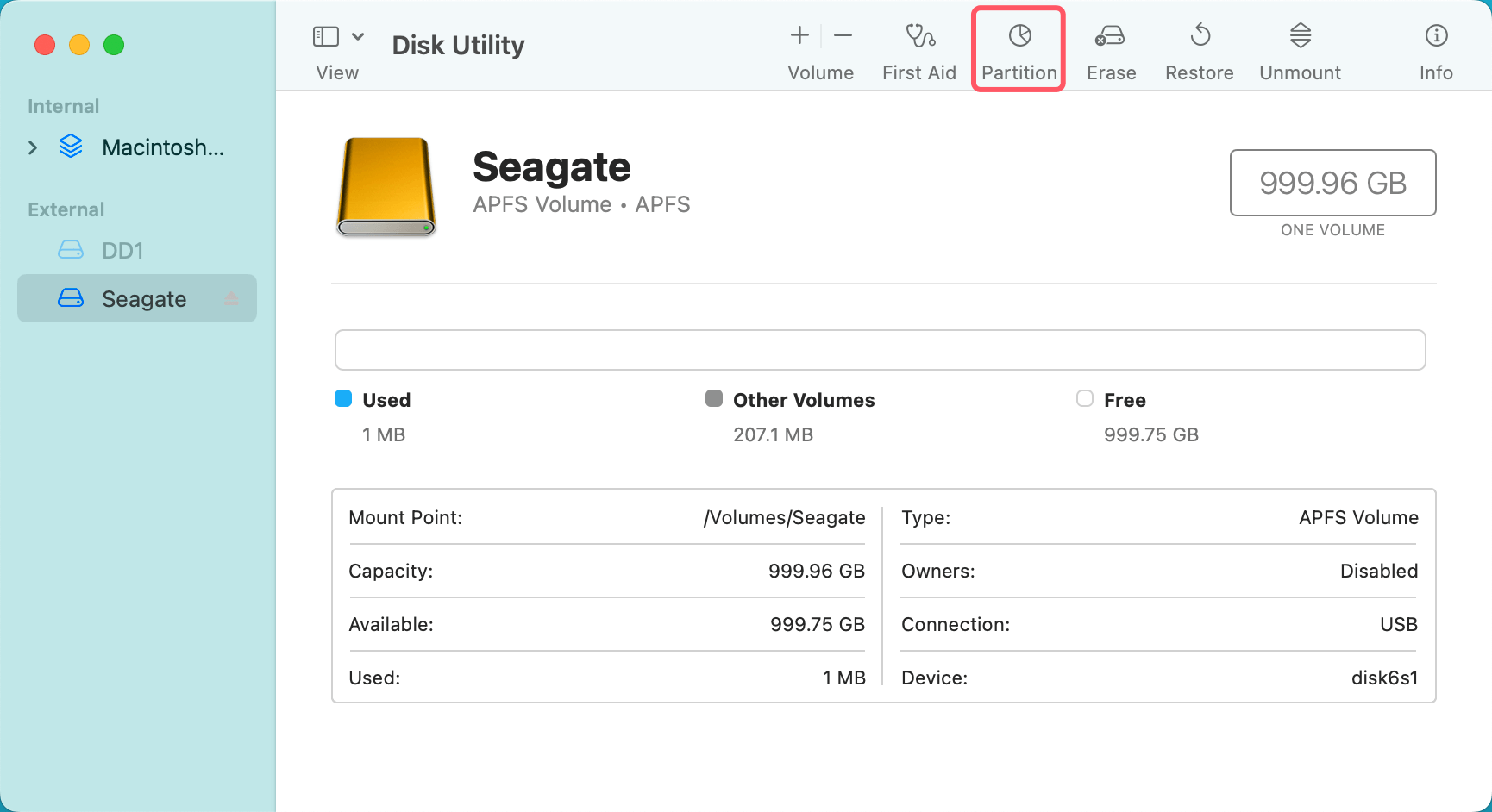Click the Other Volumes legend marker
The width and height of the screenshot is (1492, 812).
[713, 398]
